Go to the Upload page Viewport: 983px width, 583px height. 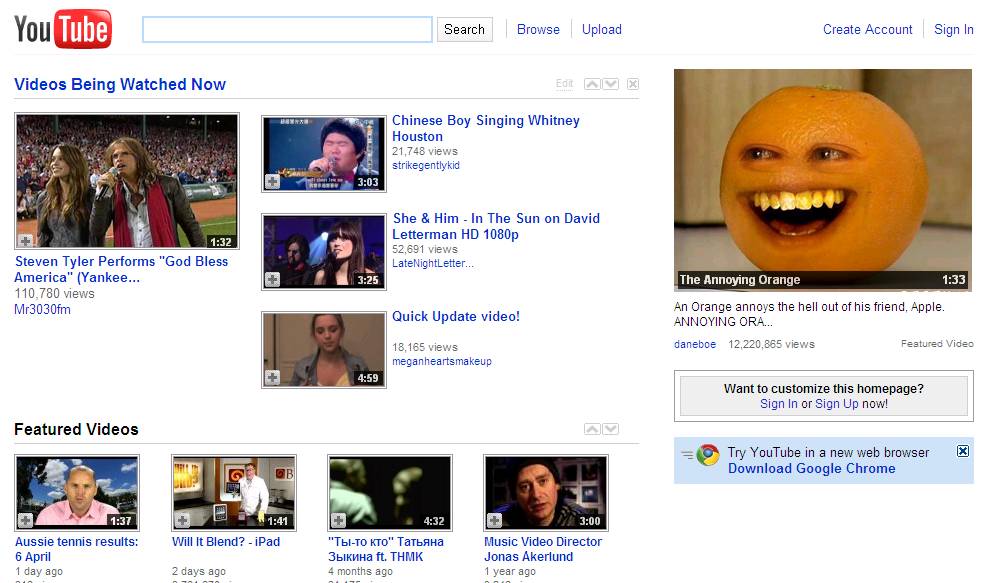click(602, 29)
